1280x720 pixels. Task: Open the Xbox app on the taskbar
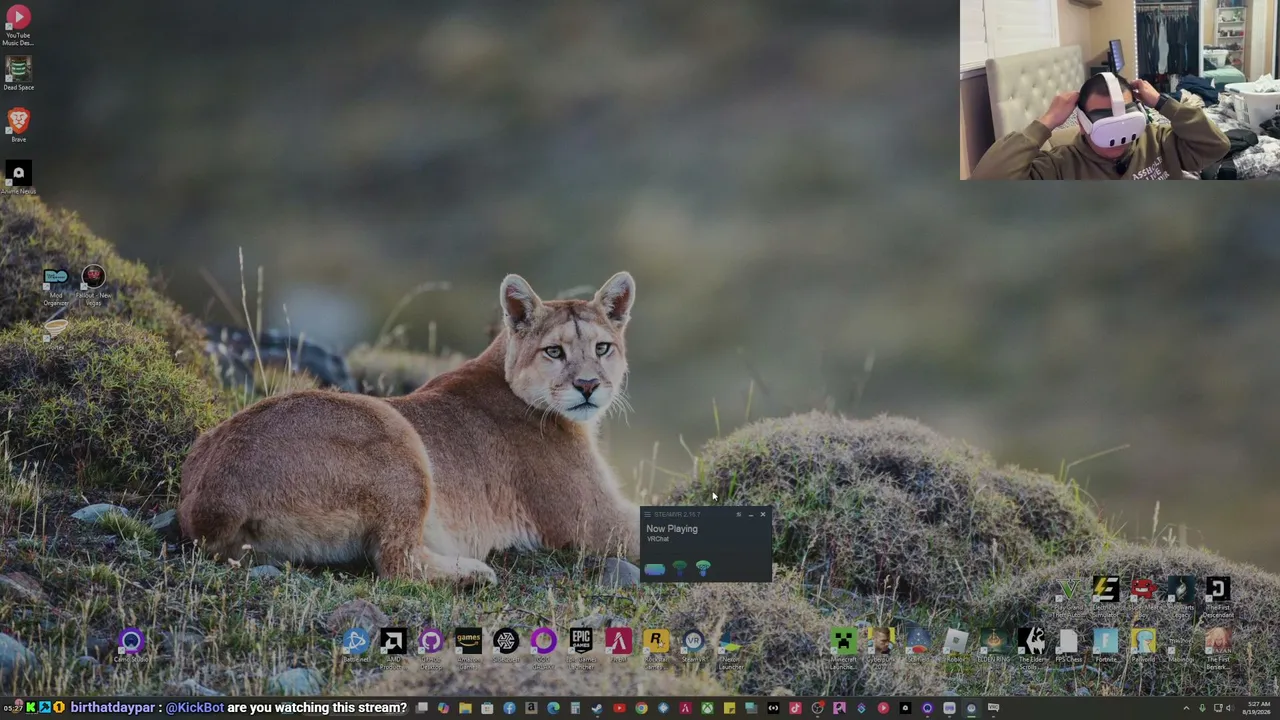707,708
